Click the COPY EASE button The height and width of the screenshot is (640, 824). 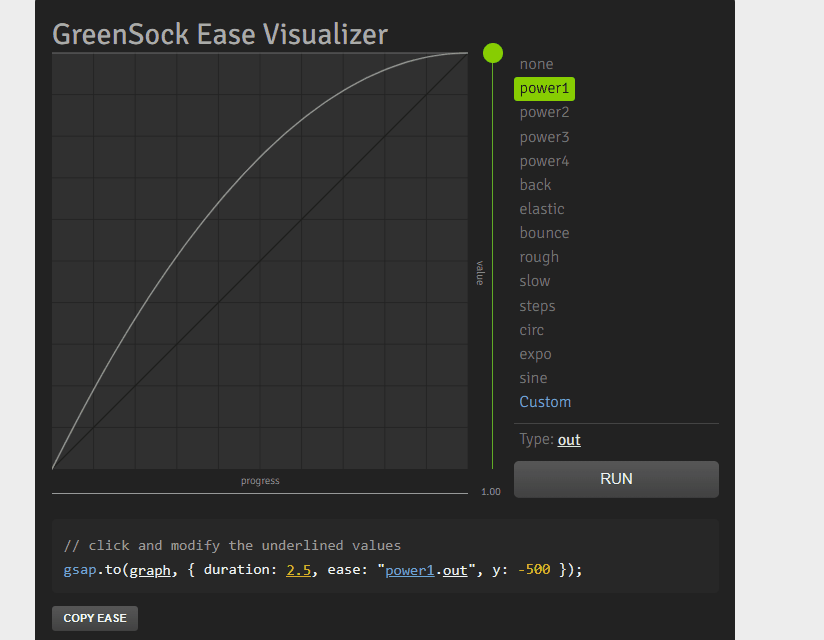tap(94, 617)
